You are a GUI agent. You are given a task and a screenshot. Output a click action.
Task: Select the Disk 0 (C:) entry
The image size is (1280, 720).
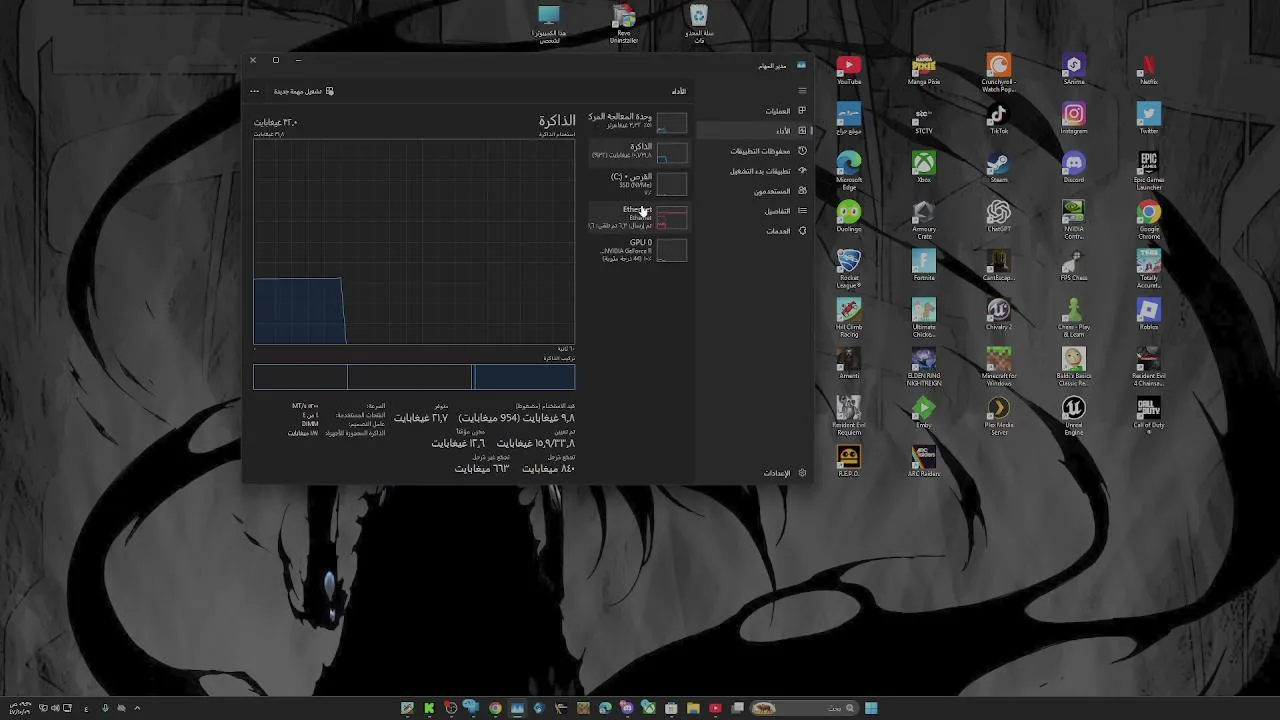(x=638, y=183)
